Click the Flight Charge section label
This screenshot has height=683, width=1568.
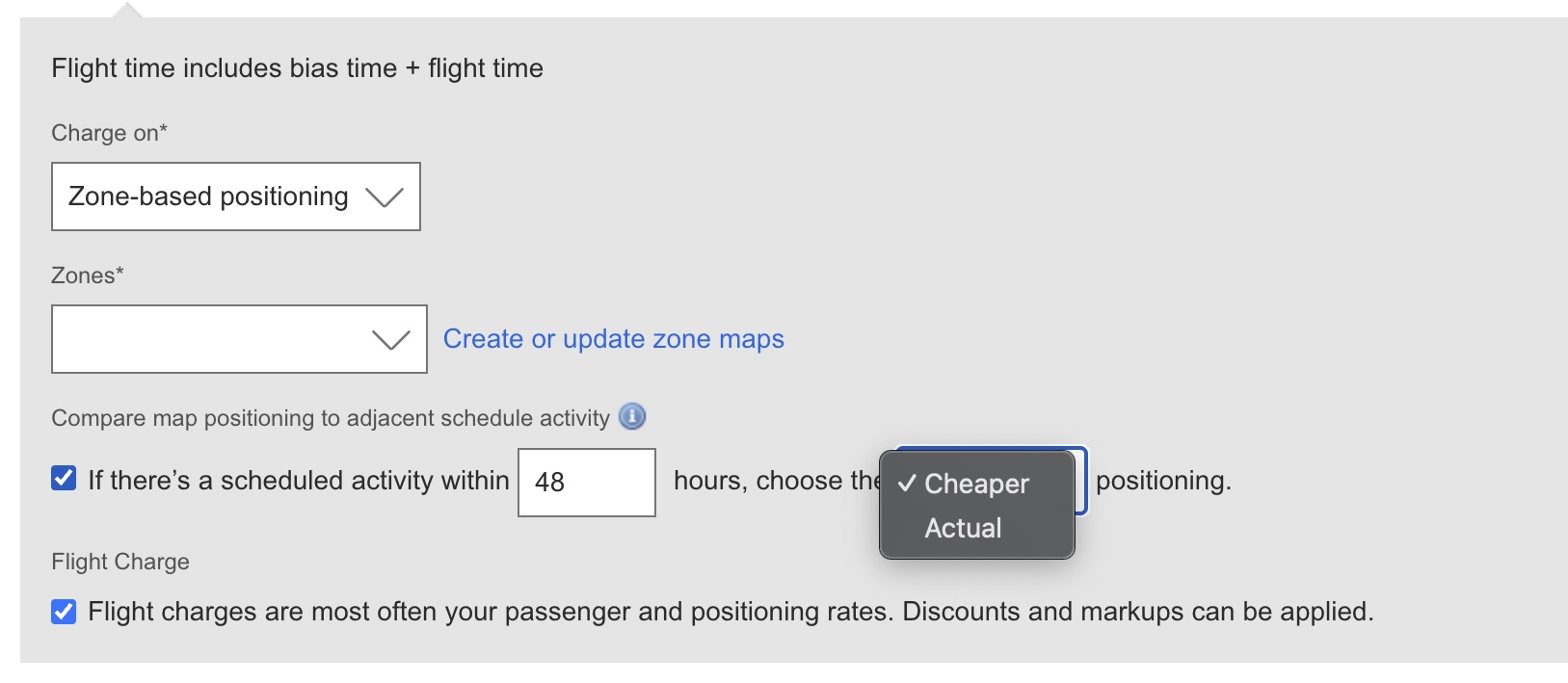120,562
